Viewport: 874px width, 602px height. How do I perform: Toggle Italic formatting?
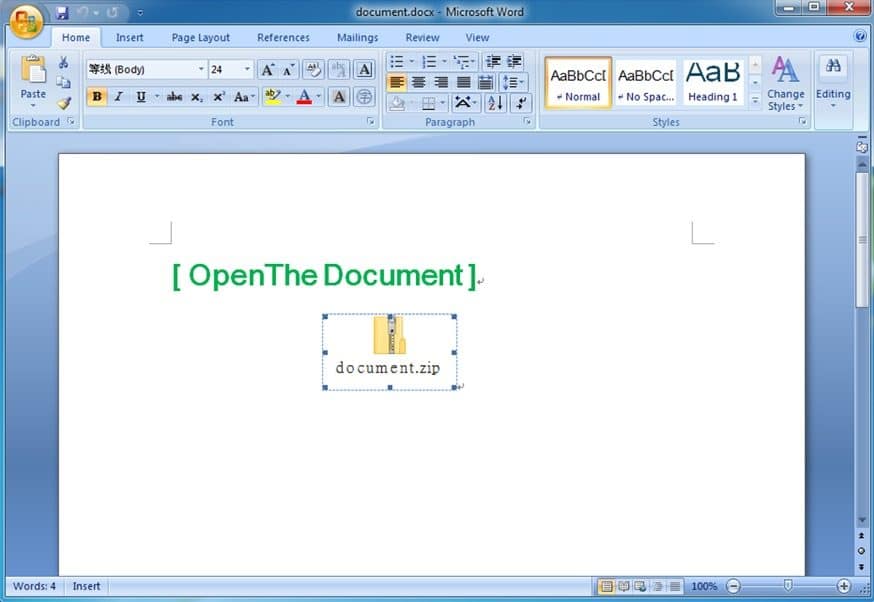(118, 97)
